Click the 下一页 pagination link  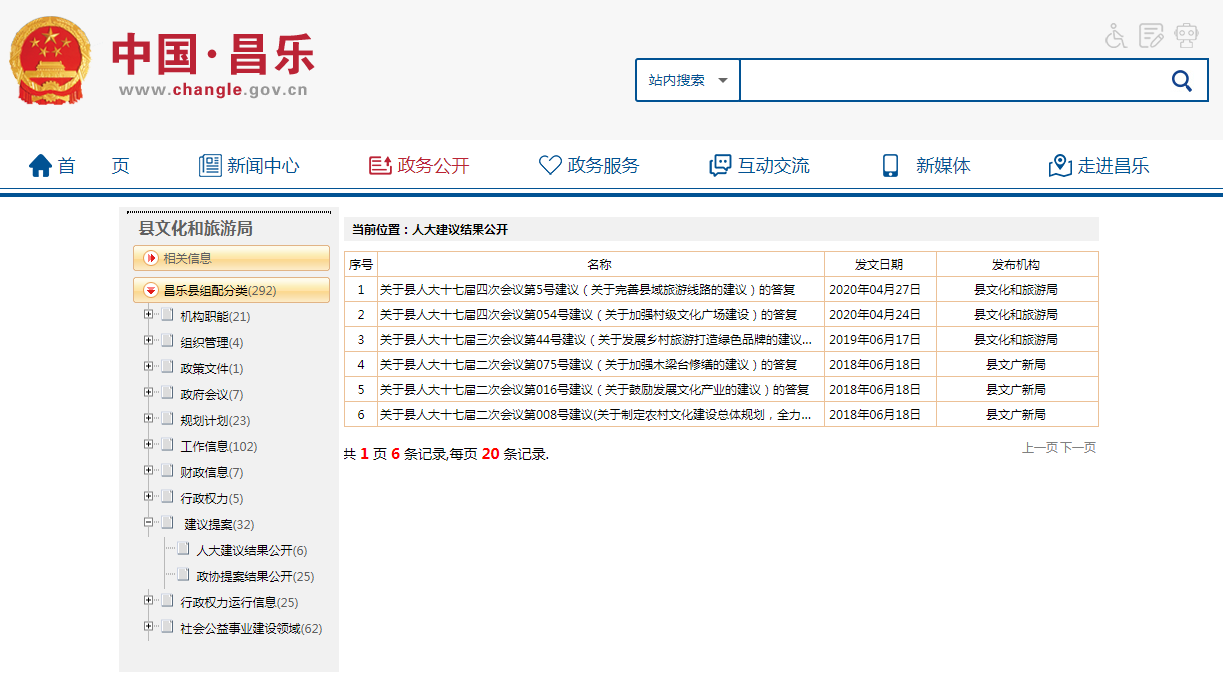coord(1078,448)
